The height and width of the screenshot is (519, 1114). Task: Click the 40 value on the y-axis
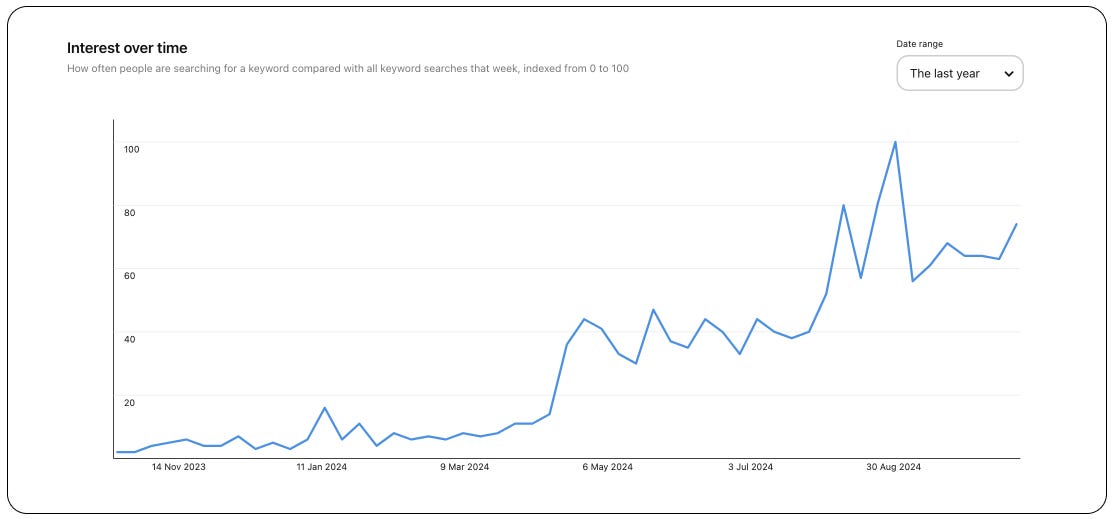coord(130,339)
